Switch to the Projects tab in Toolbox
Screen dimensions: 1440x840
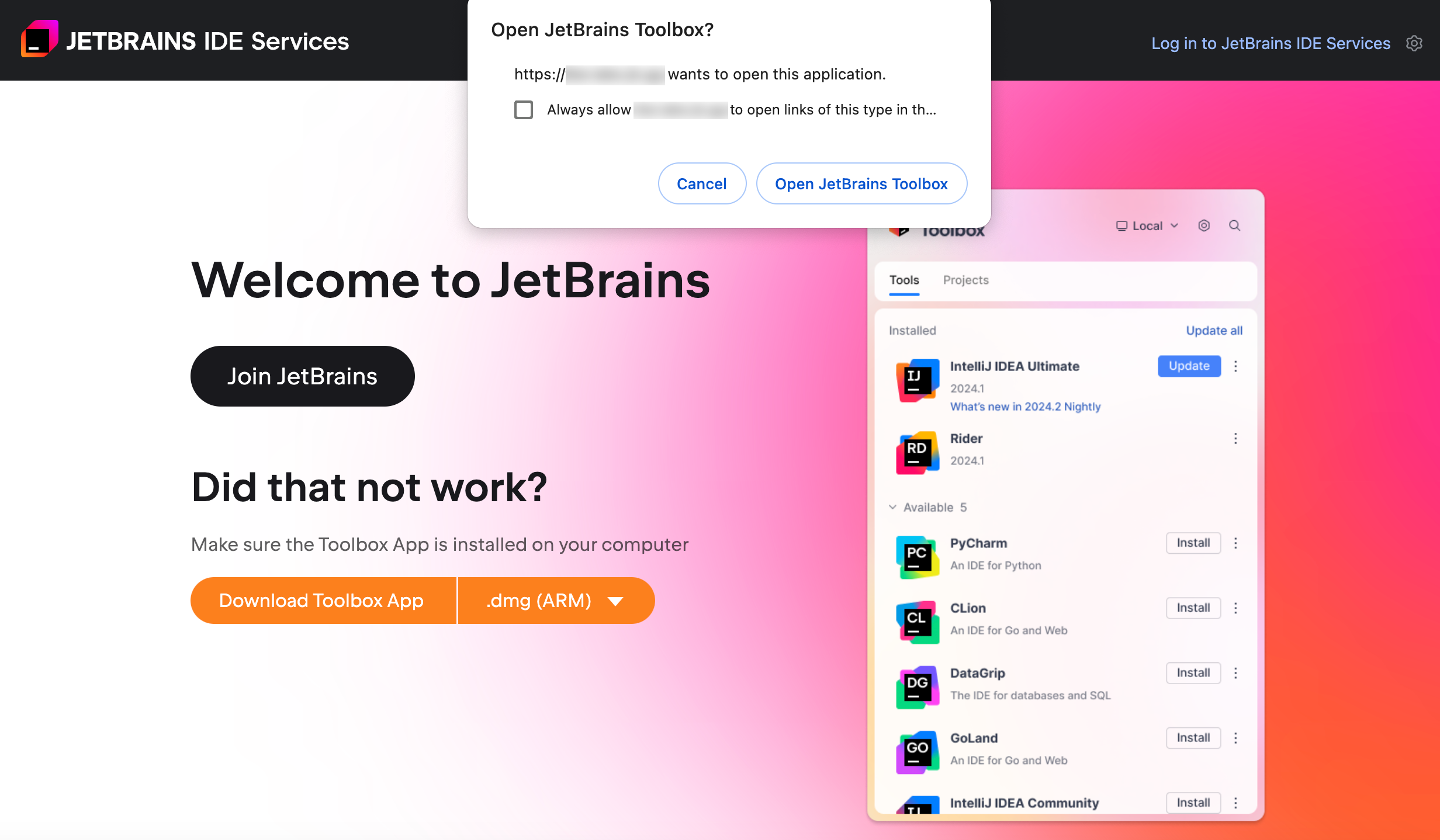click(965, 280)
